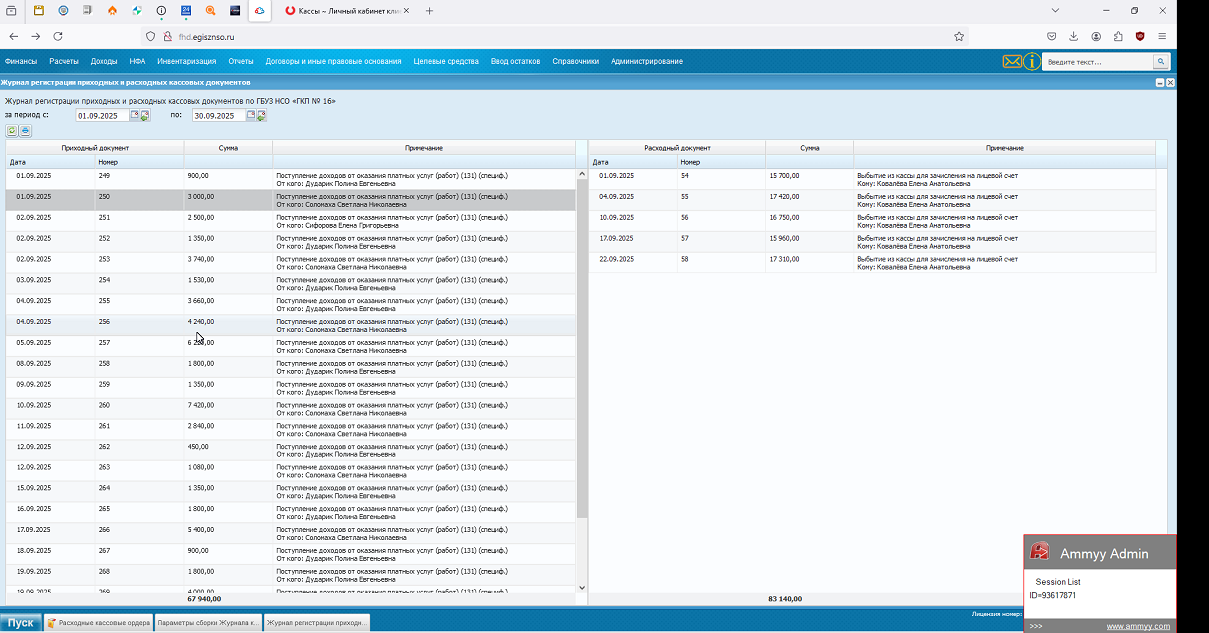Minimize the journal panel
This screenshot has height=633, width=1209.
pyautogui.click(x=1159, y=83)
